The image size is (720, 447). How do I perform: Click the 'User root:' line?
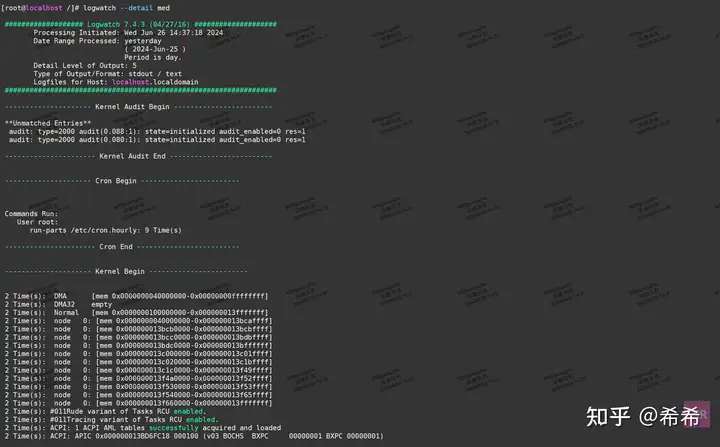37,222
